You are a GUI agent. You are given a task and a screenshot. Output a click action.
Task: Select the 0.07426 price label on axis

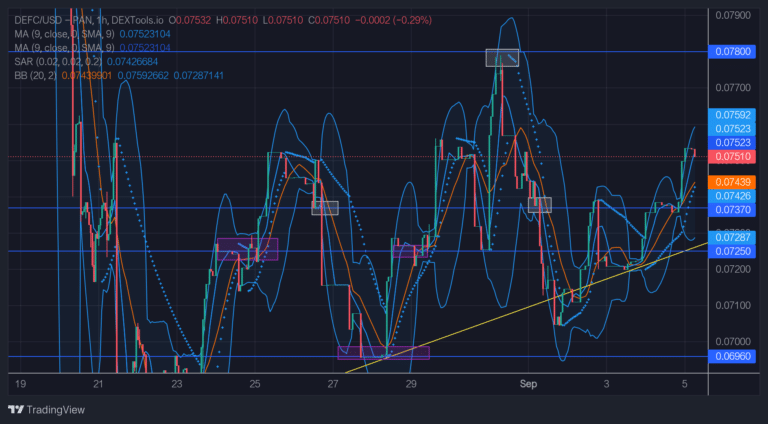pos(732,196)
